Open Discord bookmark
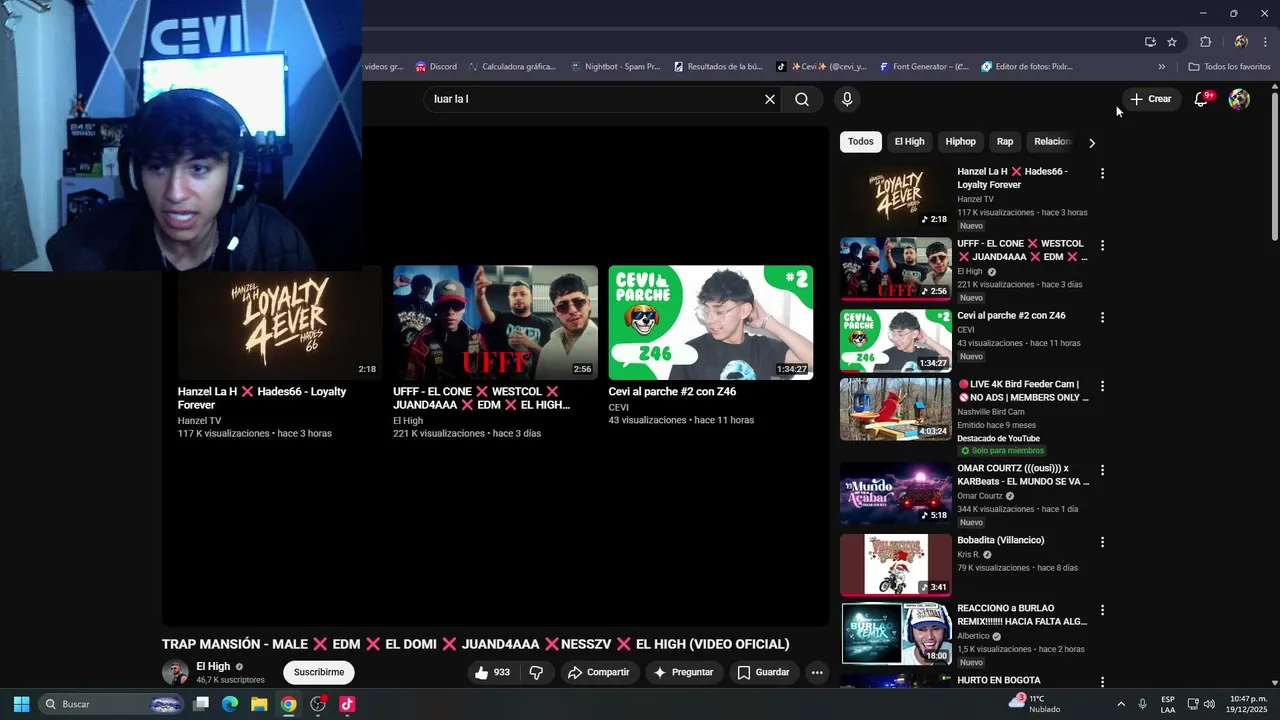The height and width of the screenshot is (720, 1280). [x=436, y=67]
